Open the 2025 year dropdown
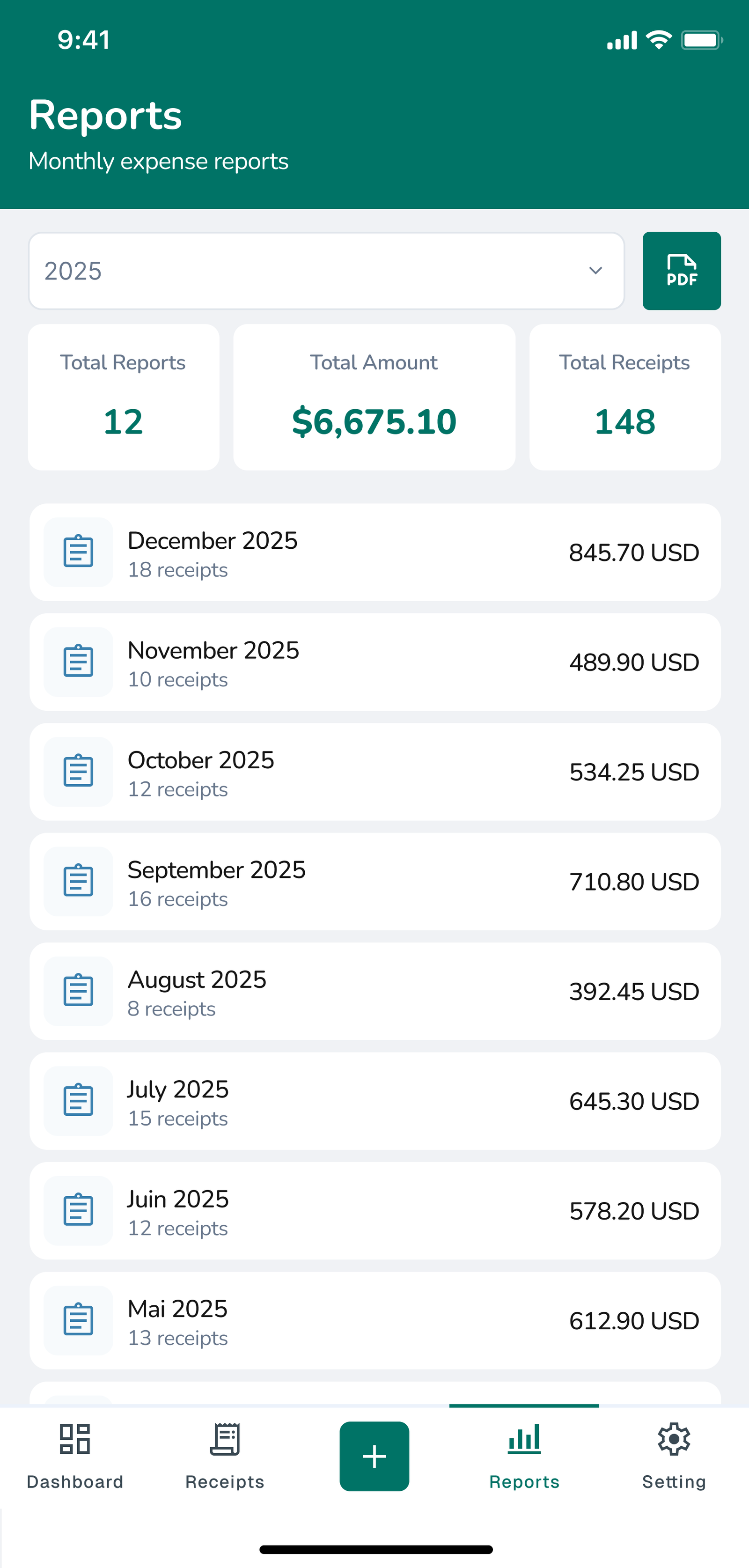This screenshot has height=1568, width=749. pyautogui.click(x=326, y=271)
